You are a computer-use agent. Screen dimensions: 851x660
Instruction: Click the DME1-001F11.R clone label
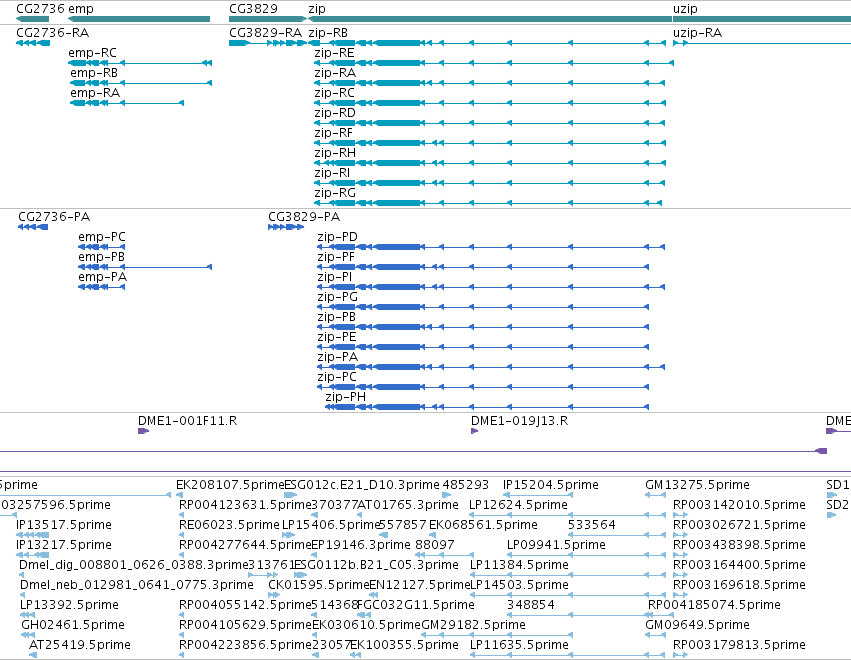(187, 421)
